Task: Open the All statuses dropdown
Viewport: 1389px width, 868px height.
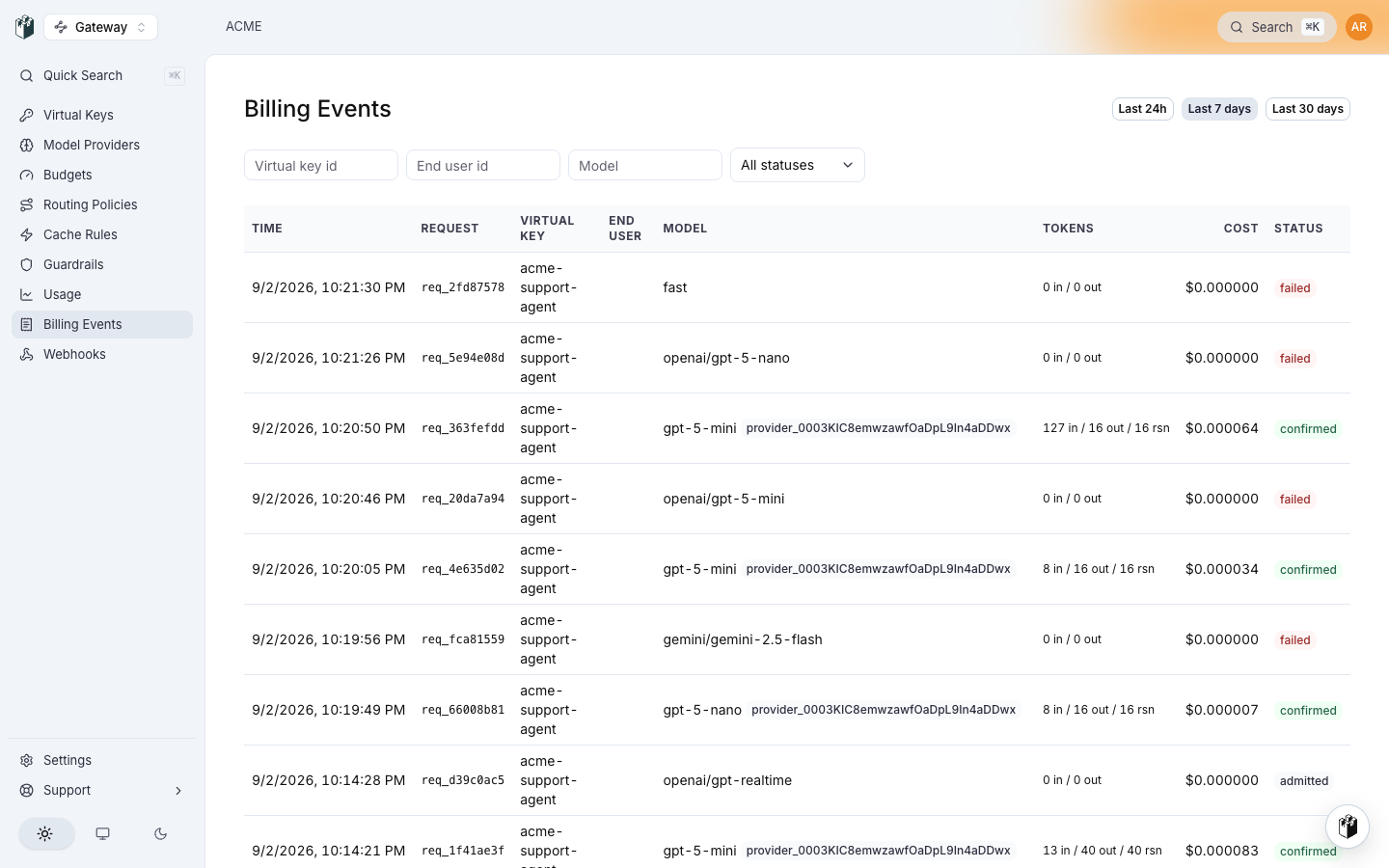Action: tap(798, 165)
